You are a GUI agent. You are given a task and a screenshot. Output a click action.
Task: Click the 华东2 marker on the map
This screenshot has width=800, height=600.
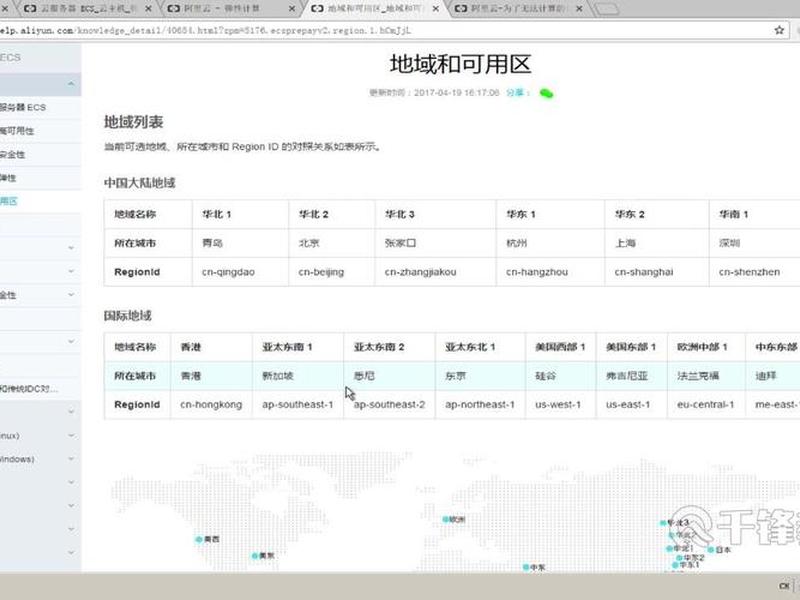pyautogui.click(x=691, y=558)
